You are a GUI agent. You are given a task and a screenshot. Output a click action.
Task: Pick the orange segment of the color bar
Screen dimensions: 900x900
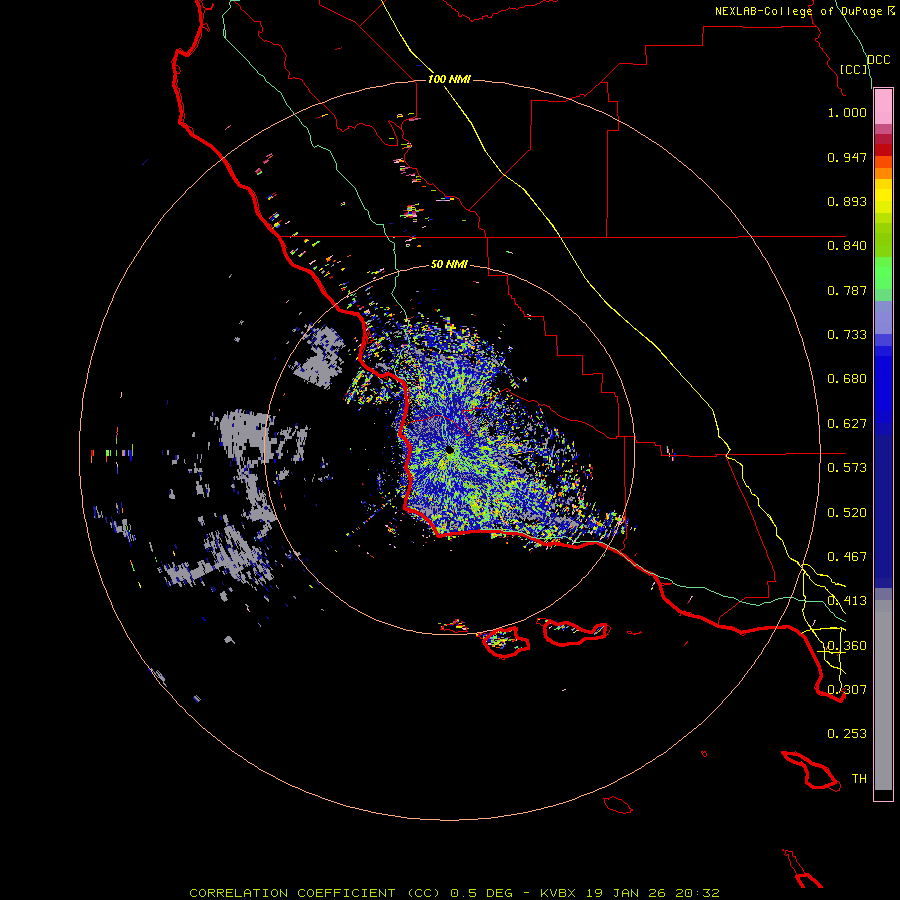[883, 168]
